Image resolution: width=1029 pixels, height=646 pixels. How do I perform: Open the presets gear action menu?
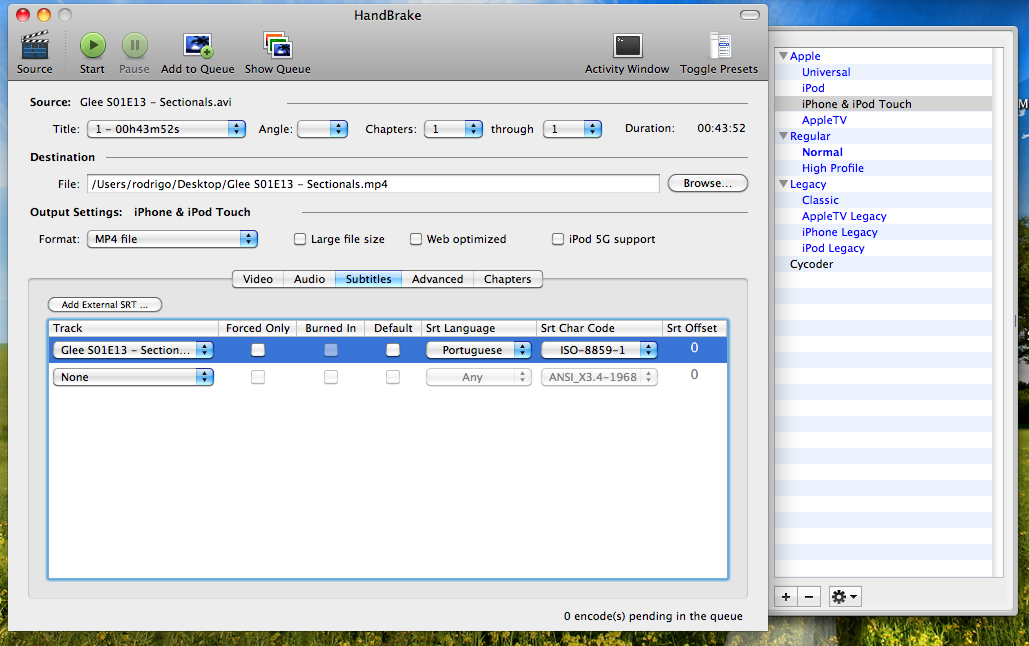tap(845, 597)
